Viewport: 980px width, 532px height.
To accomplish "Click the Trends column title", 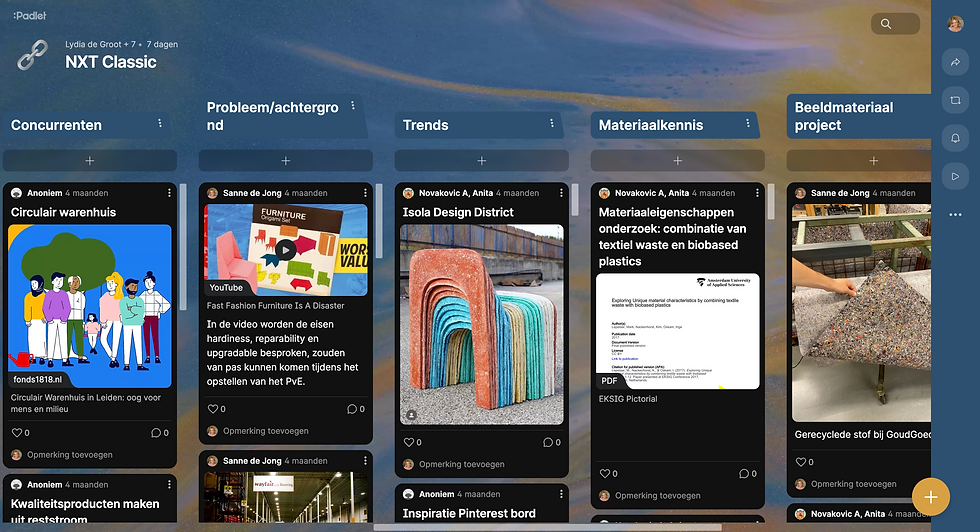I will (426, 125).
